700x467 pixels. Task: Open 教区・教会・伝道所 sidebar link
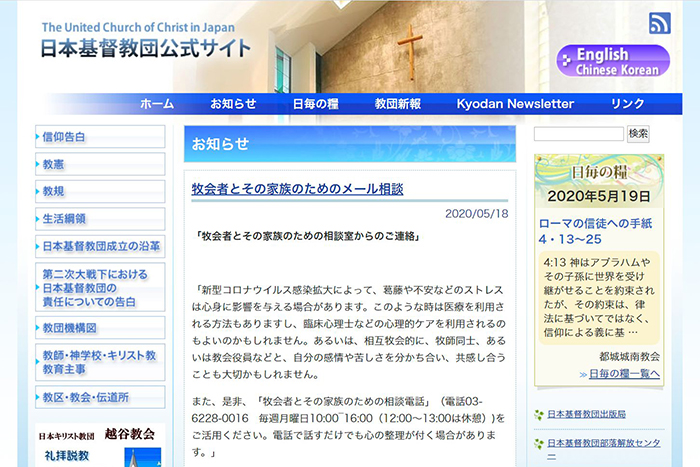pos(100,397)
